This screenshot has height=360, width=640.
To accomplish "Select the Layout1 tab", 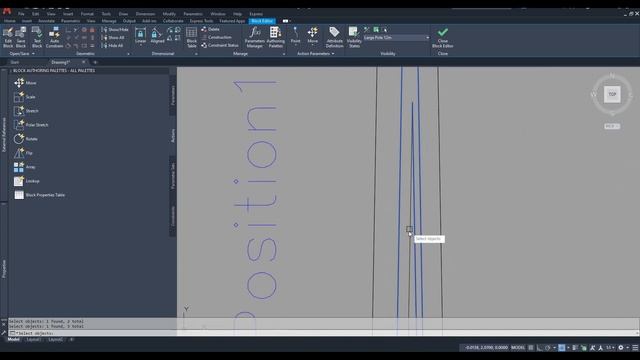I will point(33,340).
